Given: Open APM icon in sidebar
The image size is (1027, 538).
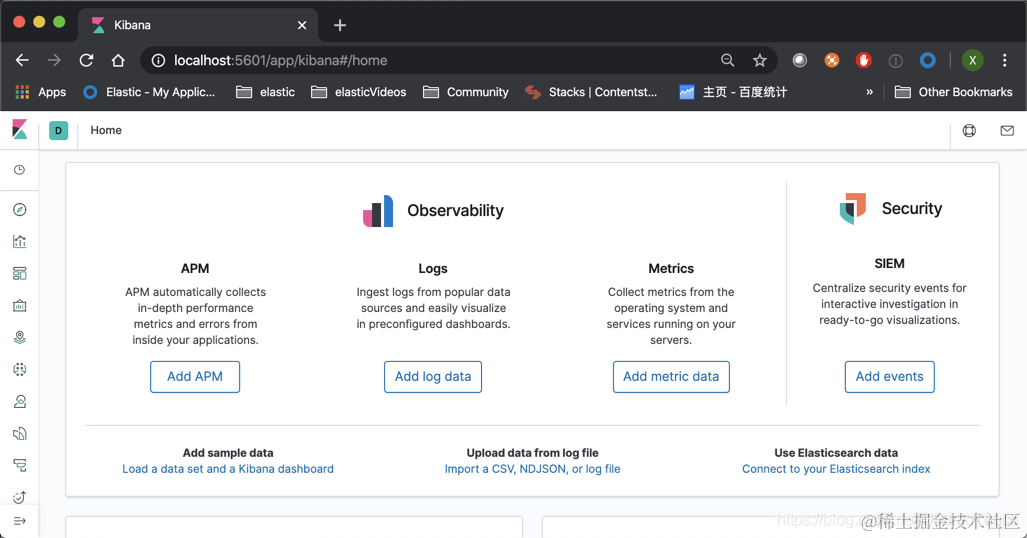Looking at the screenshot, I should [x=20, y=466].
